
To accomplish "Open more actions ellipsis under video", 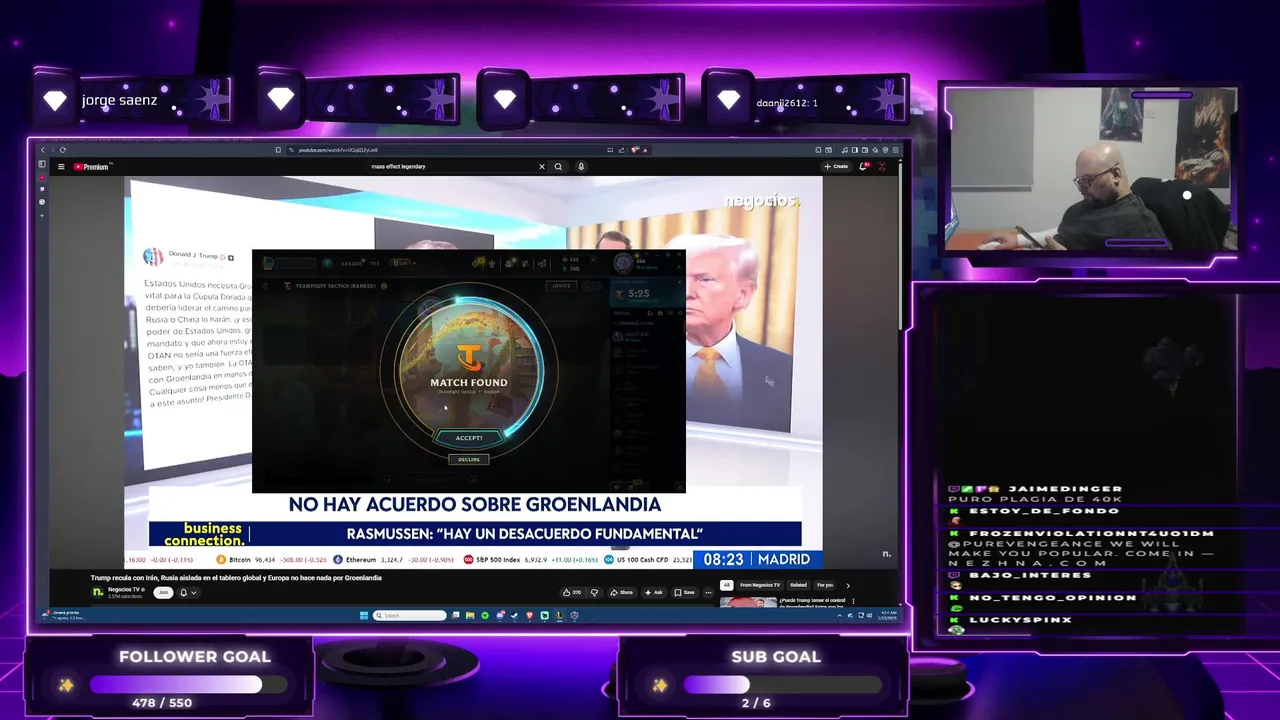I will pos(708,592).
